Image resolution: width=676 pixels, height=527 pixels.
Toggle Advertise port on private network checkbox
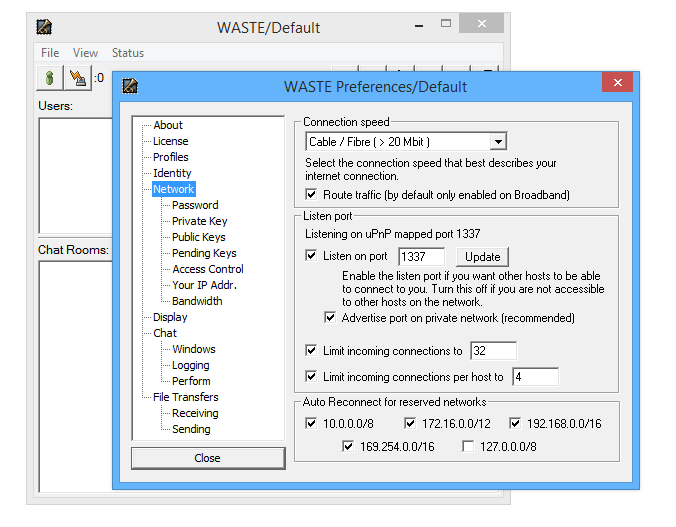pos(330,318)
